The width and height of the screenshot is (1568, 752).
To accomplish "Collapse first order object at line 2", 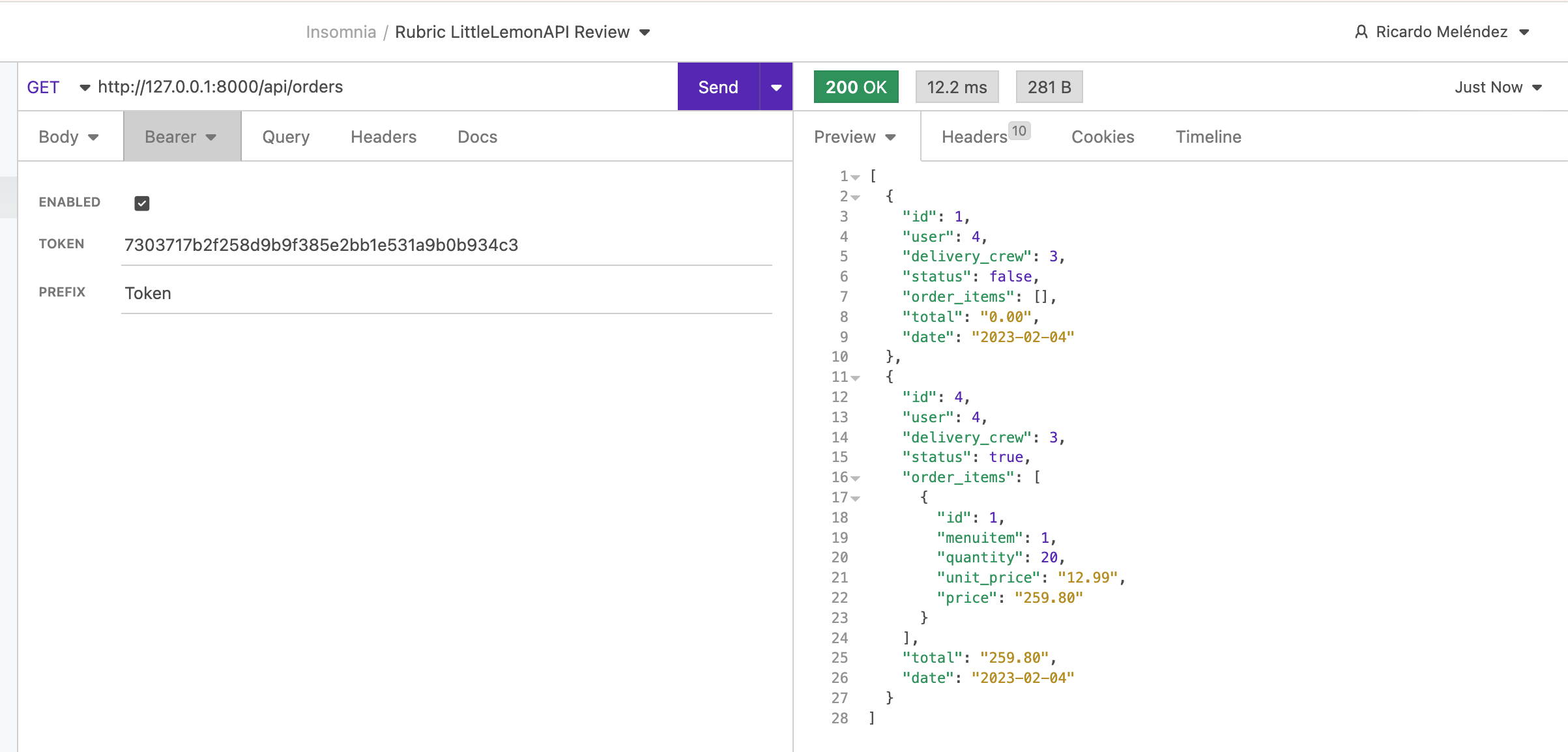I will pyautogui.click(x=856, y=197).
